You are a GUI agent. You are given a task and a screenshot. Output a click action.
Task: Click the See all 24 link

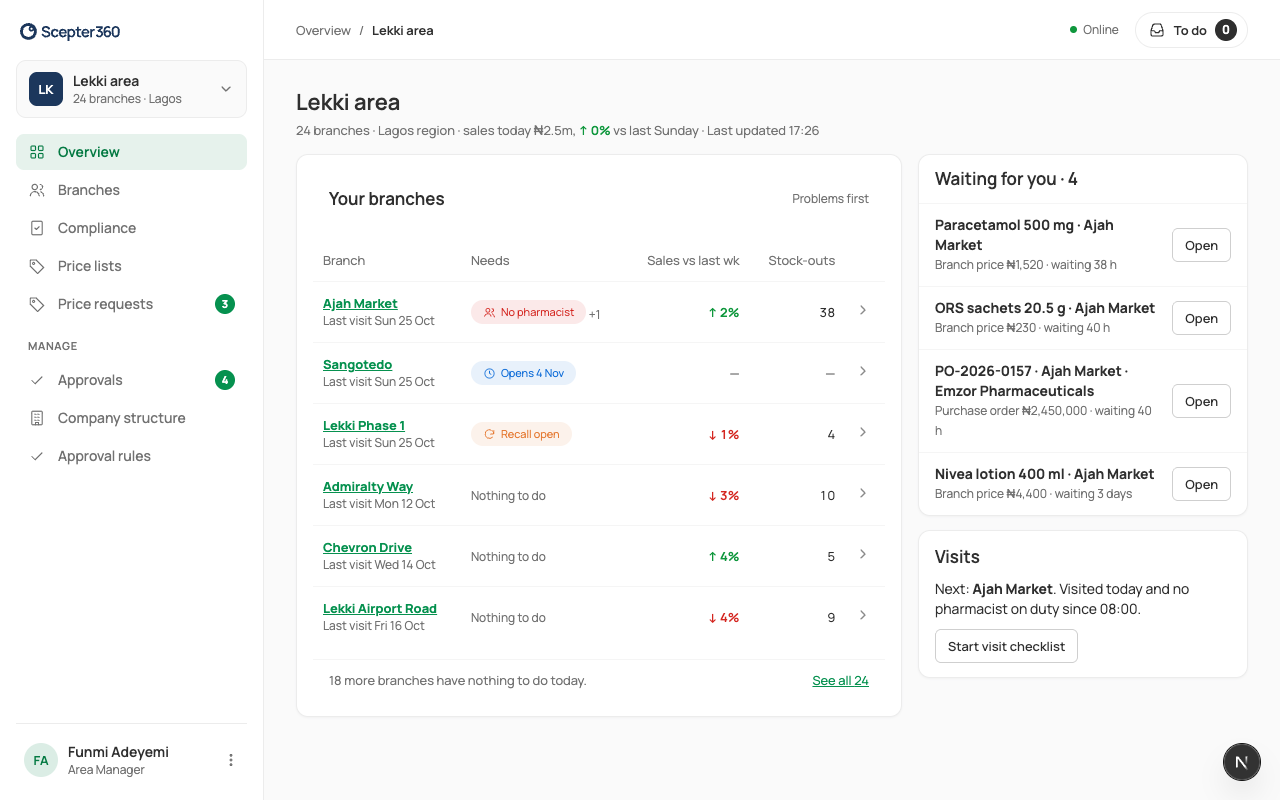pos(840,680)
